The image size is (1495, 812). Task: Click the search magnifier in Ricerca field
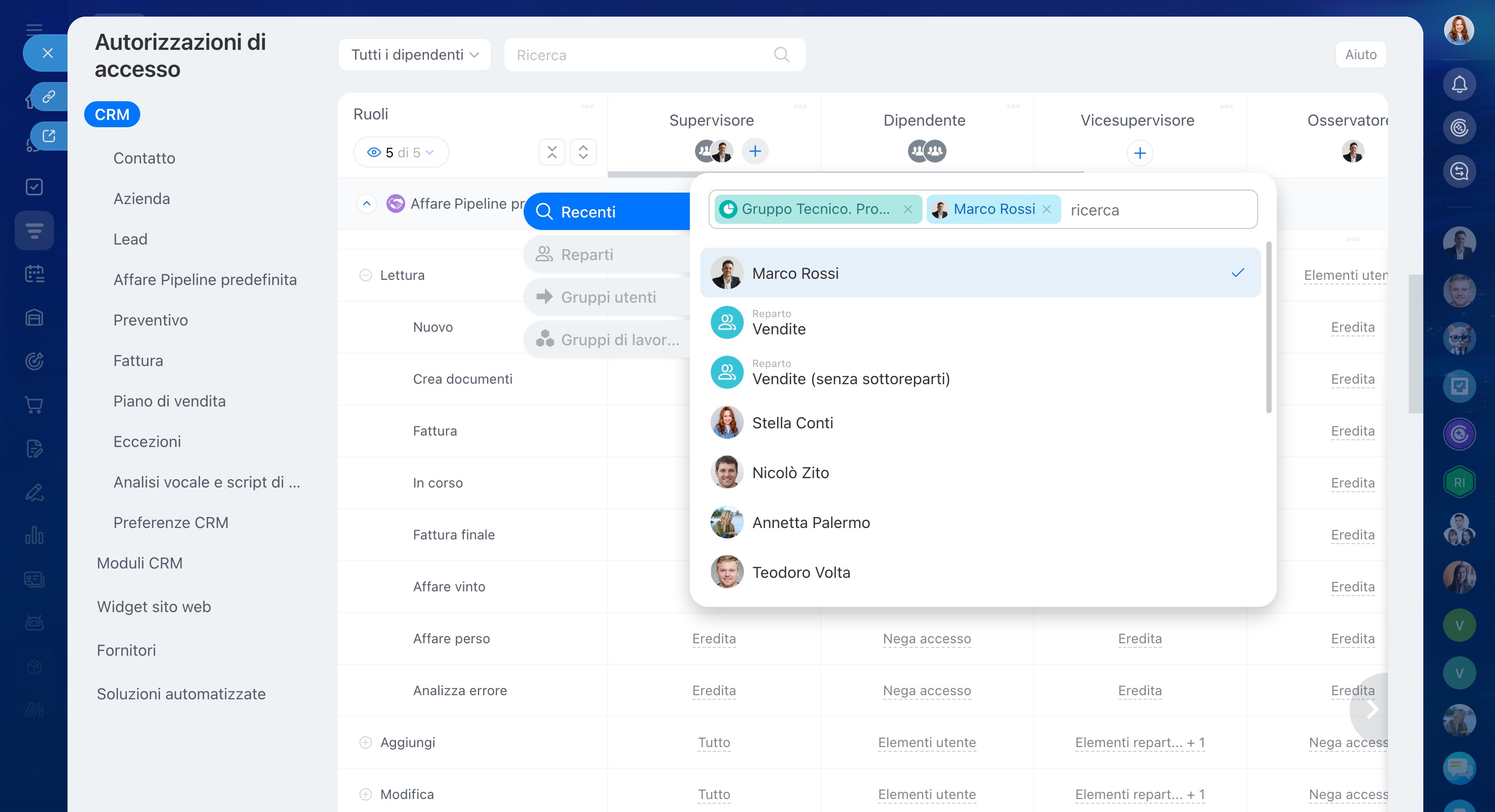pos(781,55)
